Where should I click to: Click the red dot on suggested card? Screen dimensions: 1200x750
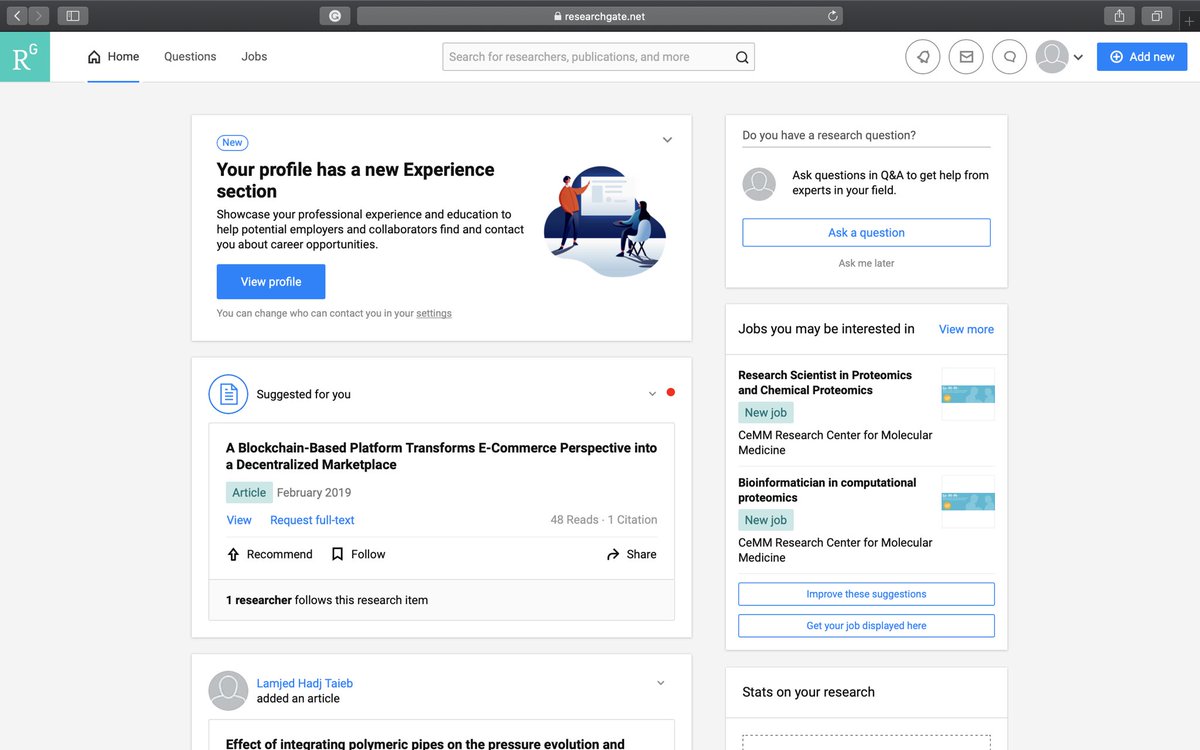tap(670, 392)
